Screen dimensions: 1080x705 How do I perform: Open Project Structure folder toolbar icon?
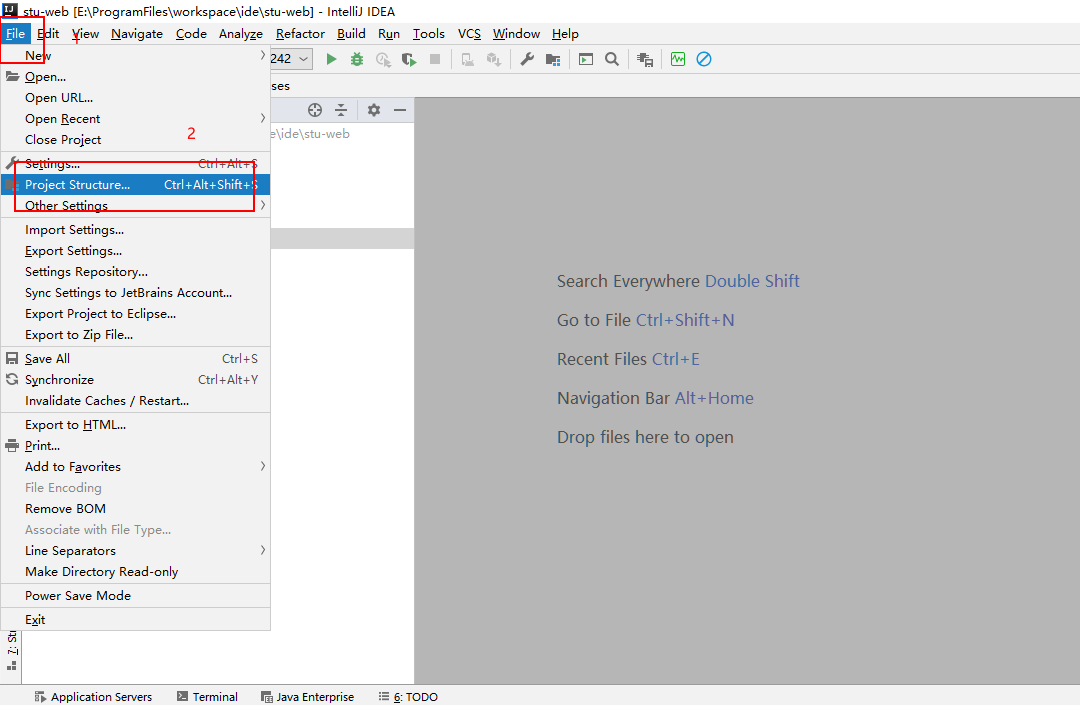552,60
